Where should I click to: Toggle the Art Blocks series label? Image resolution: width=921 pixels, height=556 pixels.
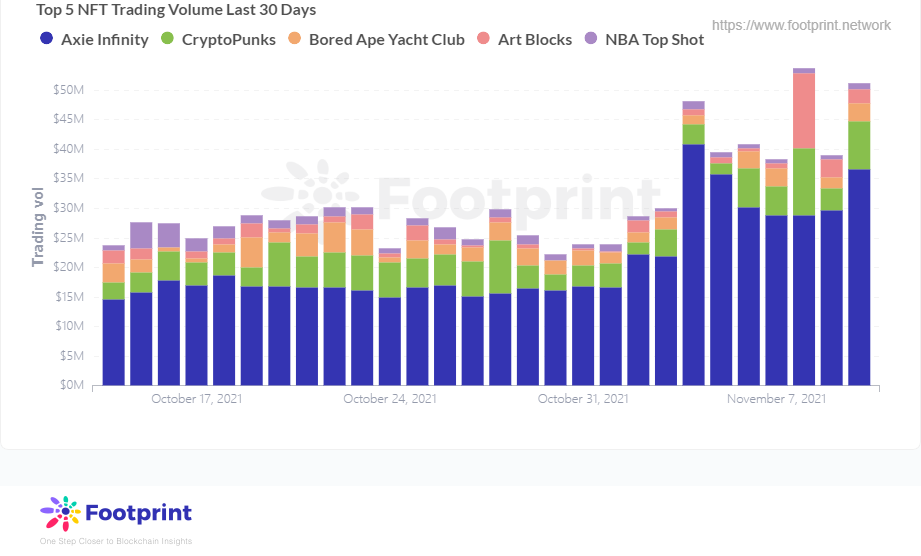535,39
